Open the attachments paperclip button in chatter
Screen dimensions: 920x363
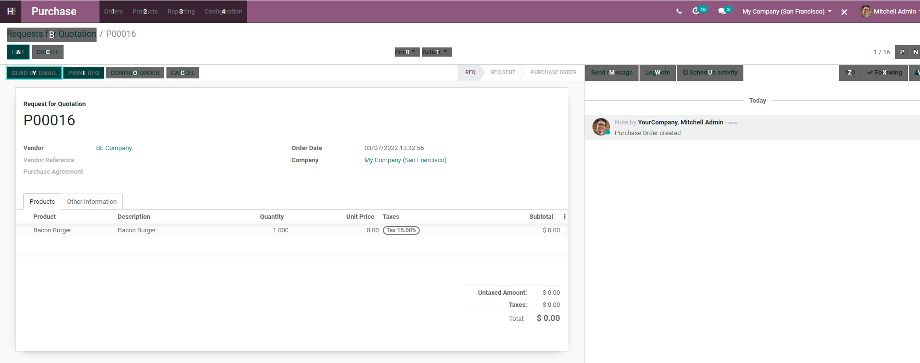click(849, 73)
